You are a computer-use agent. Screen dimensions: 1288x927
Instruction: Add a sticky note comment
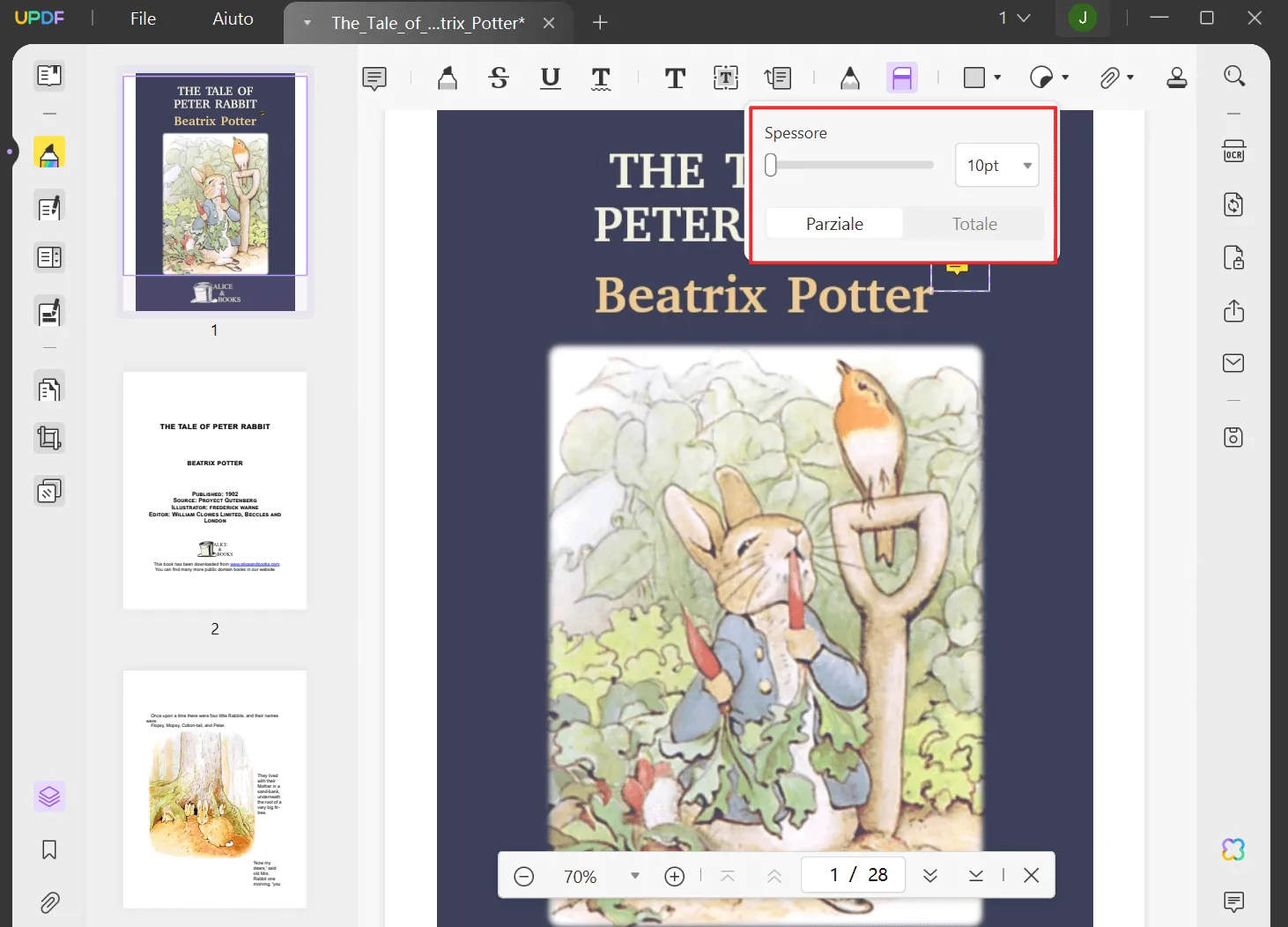tap(374, 78)
